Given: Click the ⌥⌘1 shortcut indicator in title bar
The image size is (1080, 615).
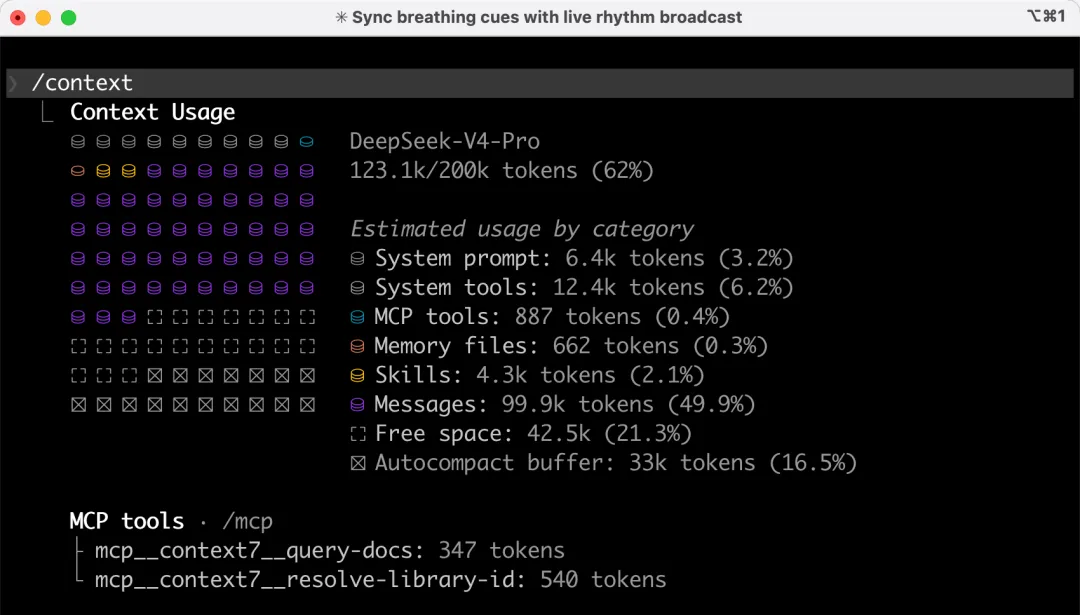Looking at the screenshot, I should (x=1046, y=17).
